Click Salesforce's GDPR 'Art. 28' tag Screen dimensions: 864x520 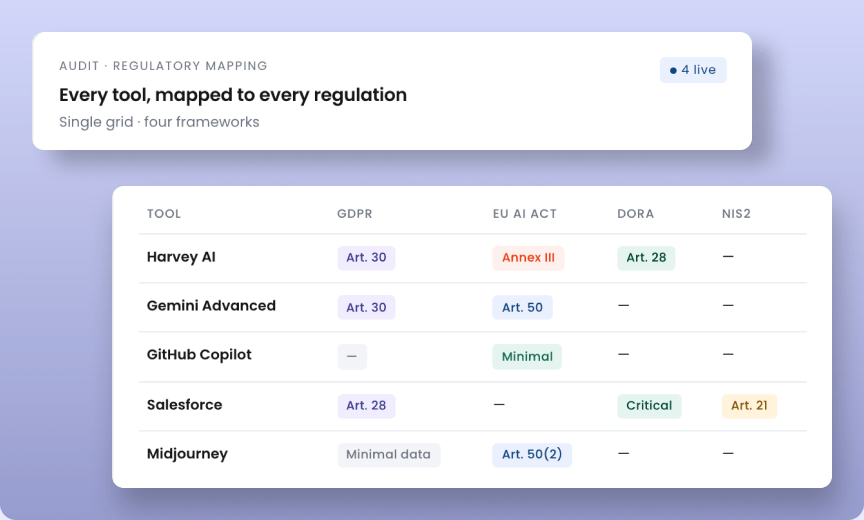pos(366,406)
